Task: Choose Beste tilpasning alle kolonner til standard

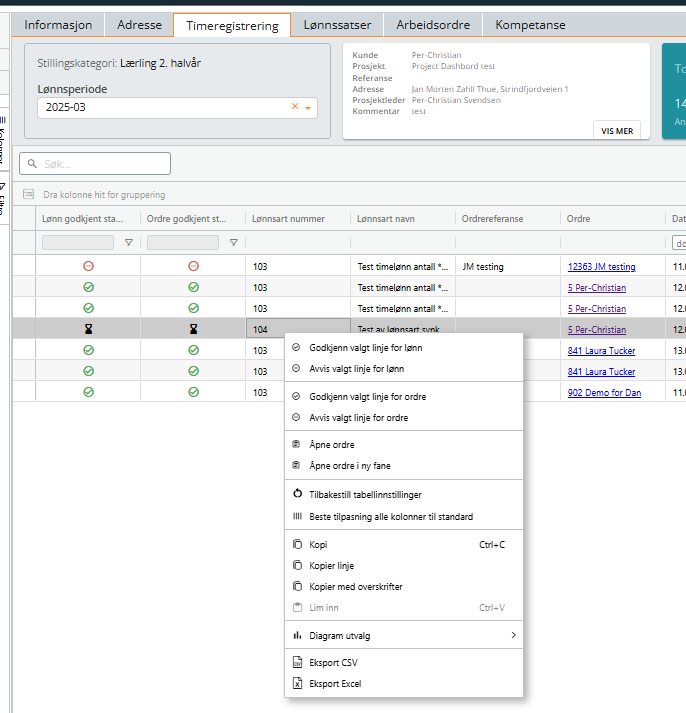Action: click(404, 517)
